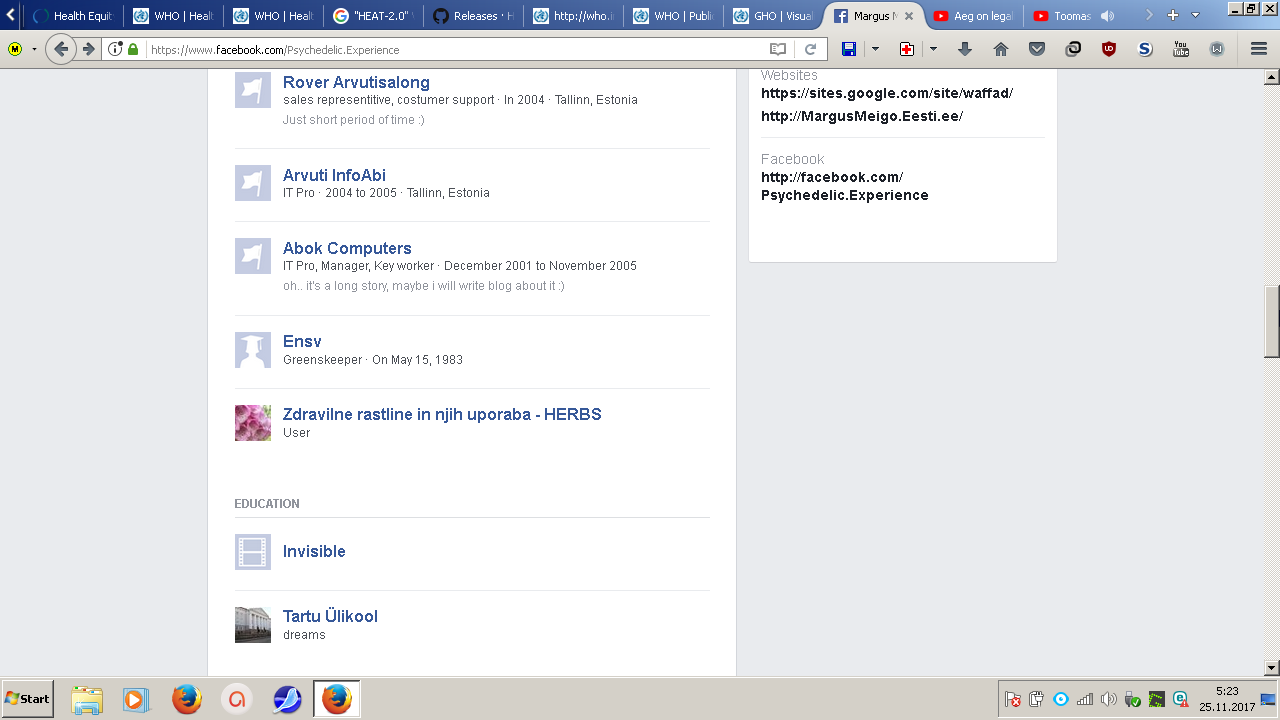Open Windows Explorer from the taskbar
This screenshot has height=720, width=1280.
coord(87,699)
